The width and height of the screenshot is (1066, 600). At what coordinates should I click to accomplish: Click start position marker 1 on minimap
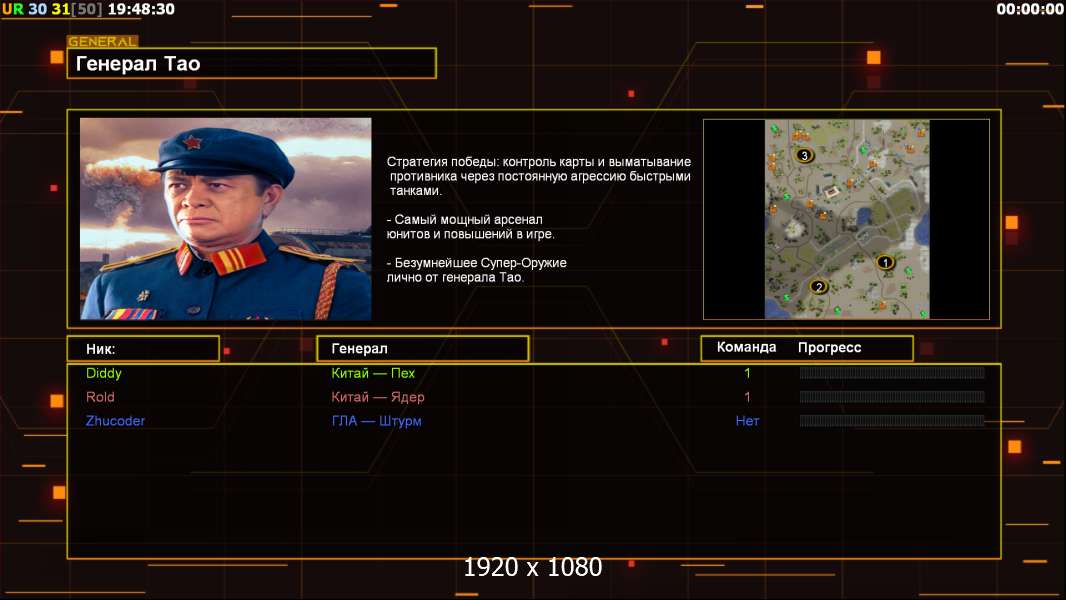click(x=884, y=262)
